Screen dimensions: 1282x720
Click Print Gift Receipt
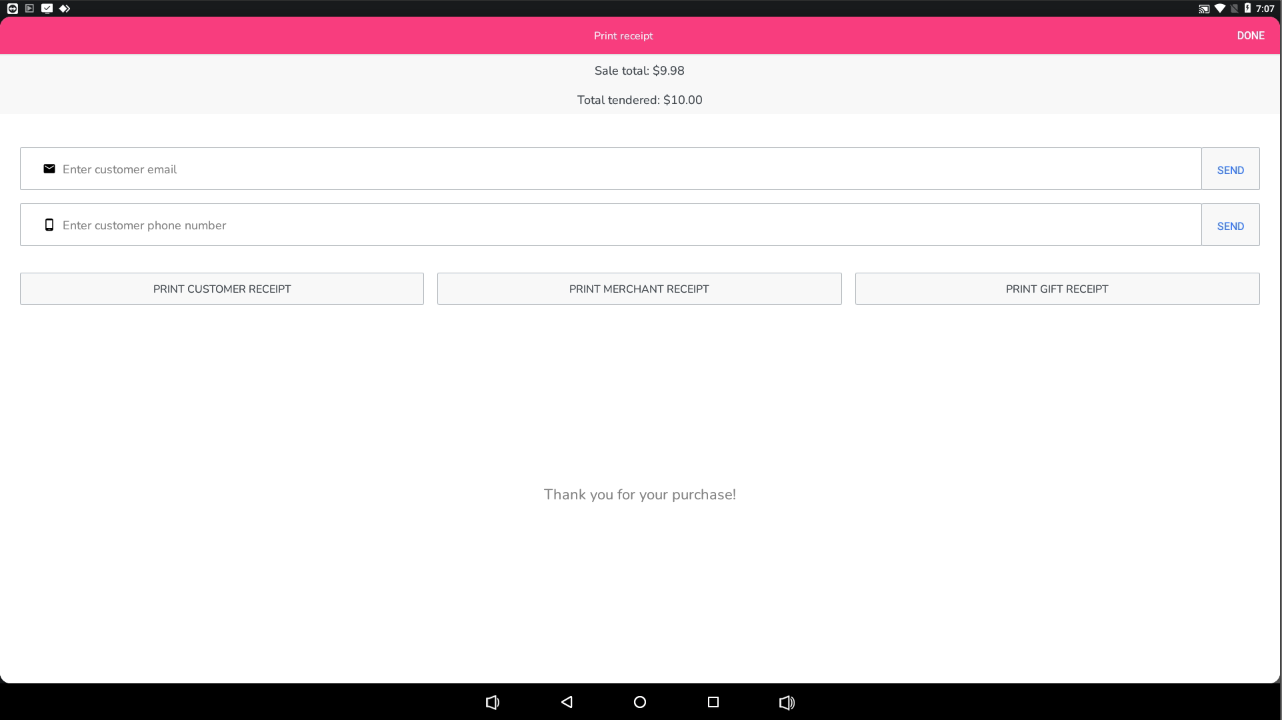tap(1057, 289)
